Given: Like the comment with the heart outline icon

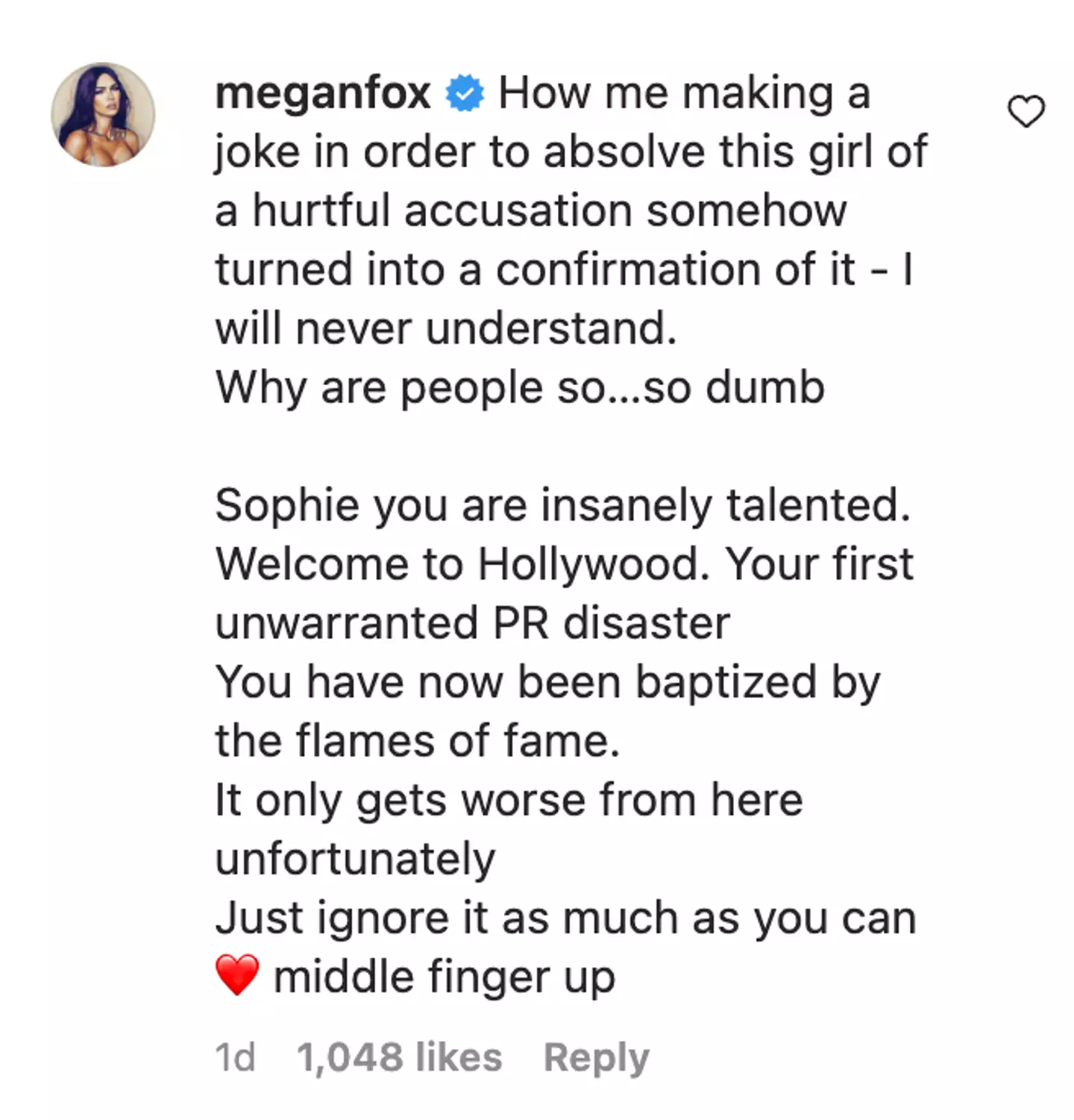Looking at the screenshot, I should click(1026, 112).
